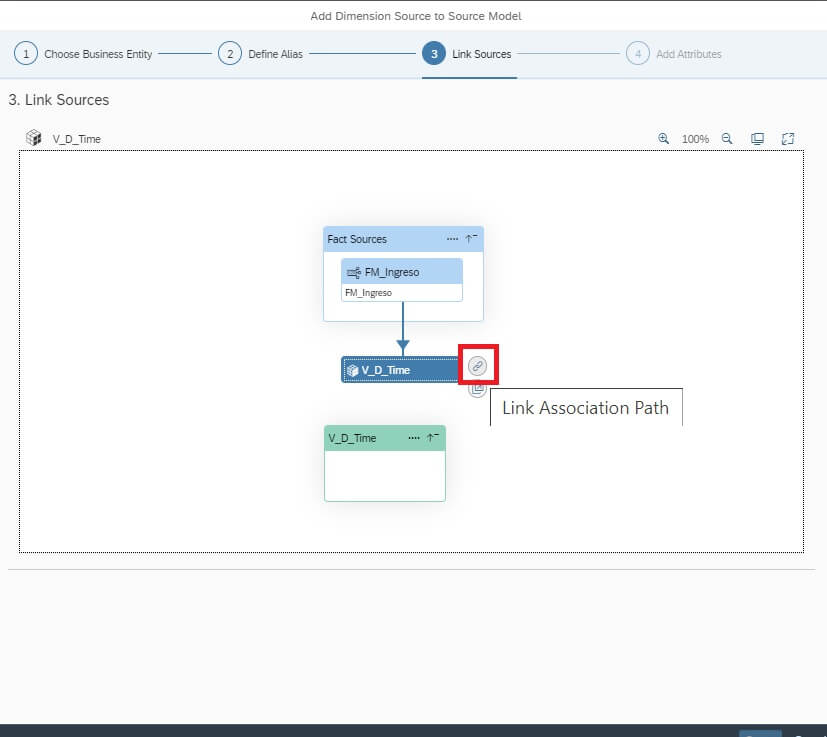Click the FM_Ingreso sublabel text
The image size is (827, 737).
tap(368, 293)
